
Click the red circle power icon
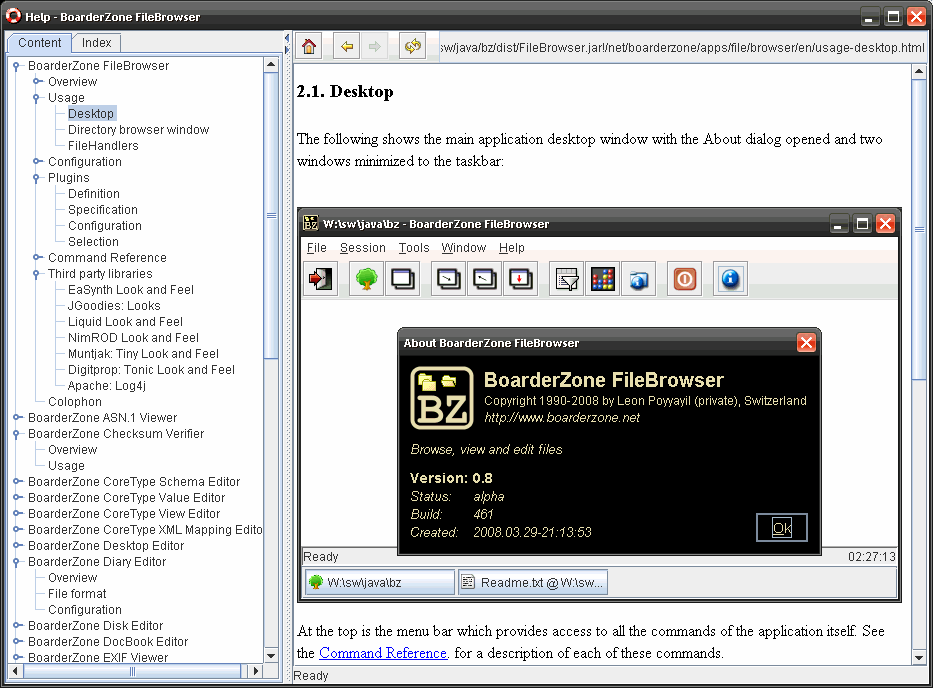coord(685,279)
